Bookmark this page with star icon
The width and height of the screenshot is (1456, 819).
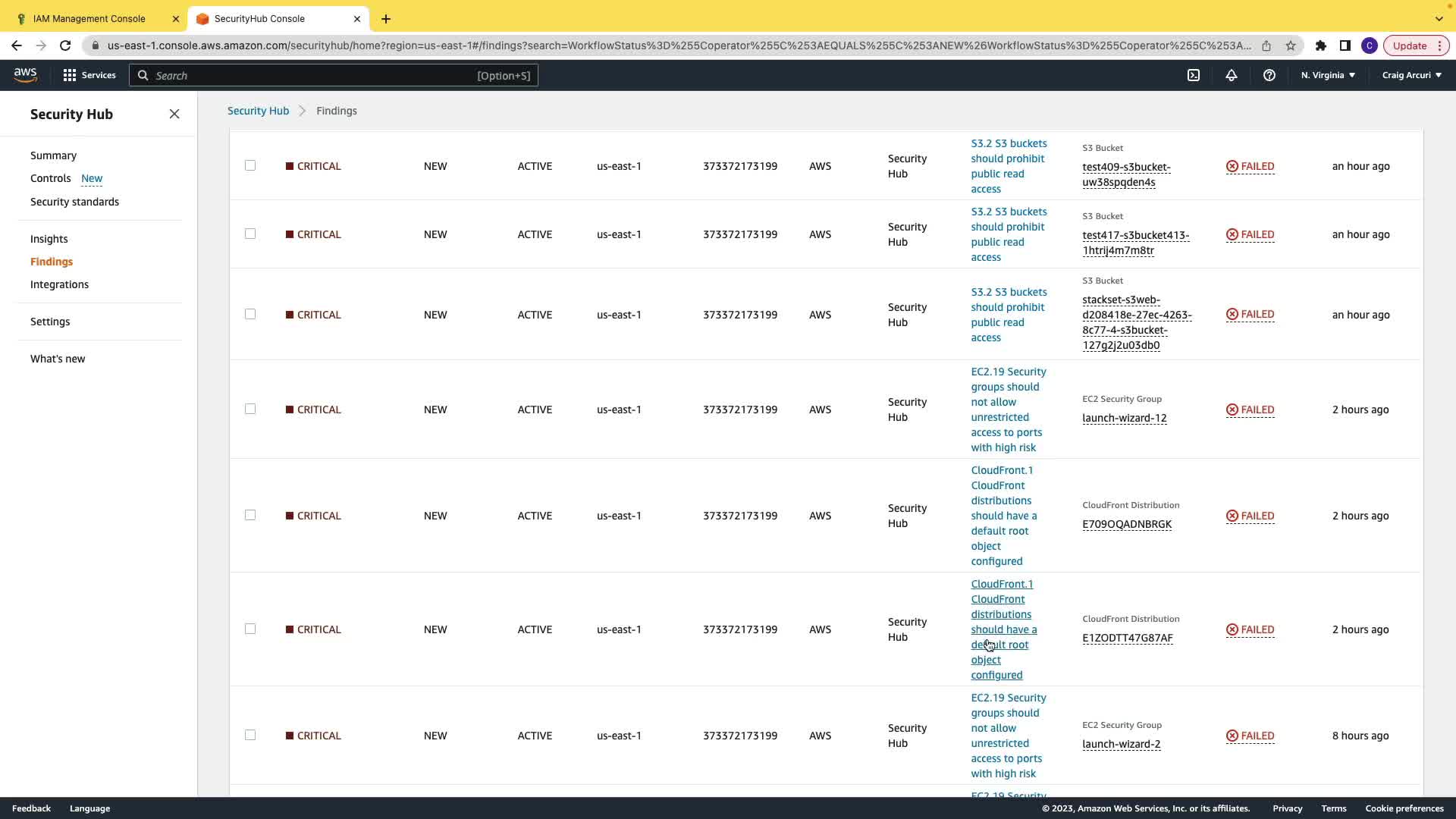(1291, 45)
